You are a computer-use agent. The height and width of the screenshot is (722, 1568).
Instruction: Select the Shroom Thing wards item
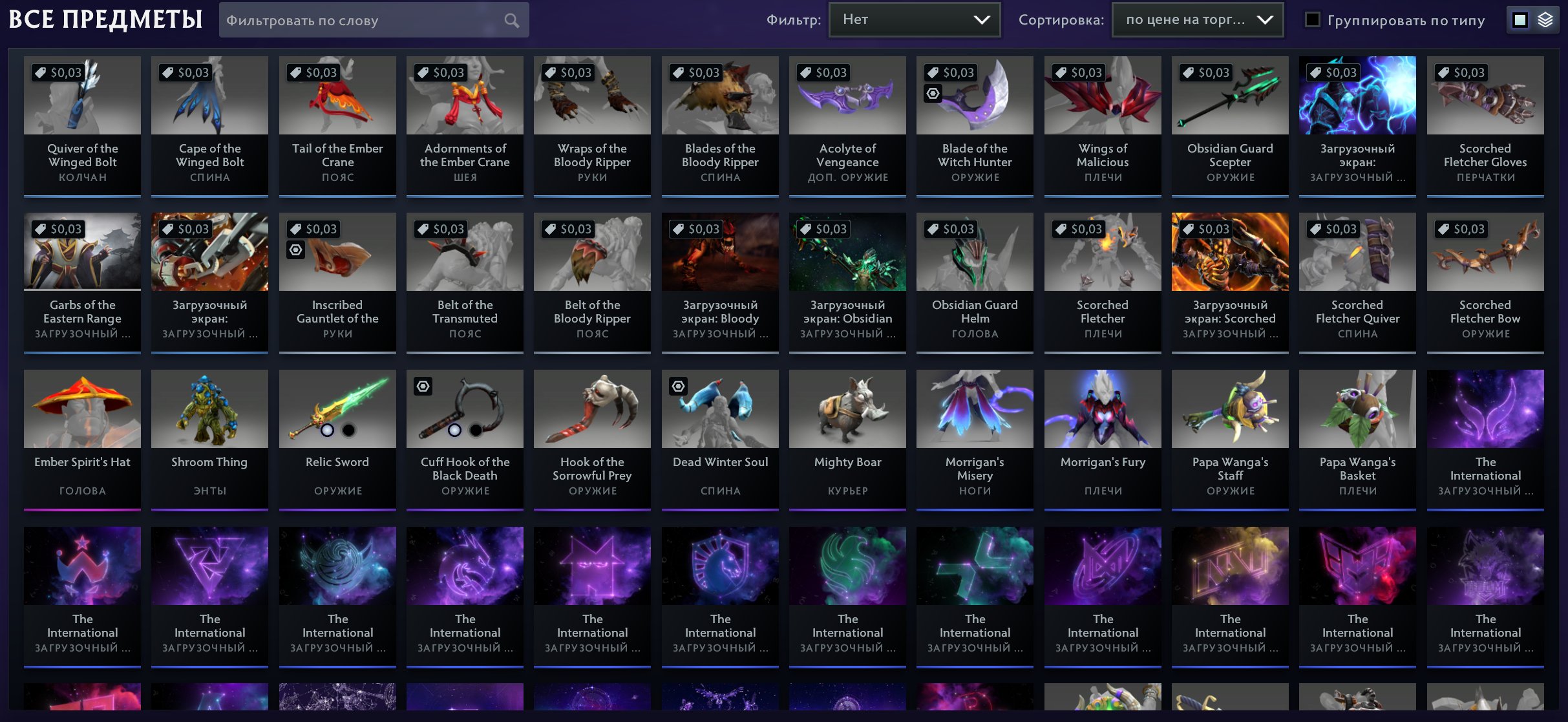coord(209,439)
